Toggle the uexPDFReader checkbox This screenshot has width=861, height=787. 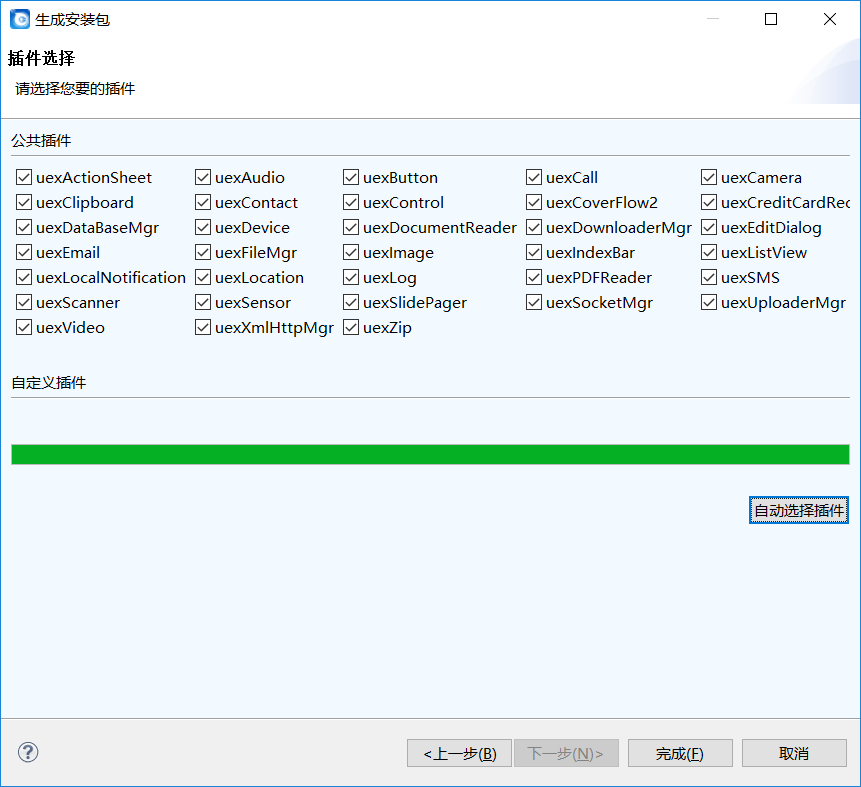[534, 278]
